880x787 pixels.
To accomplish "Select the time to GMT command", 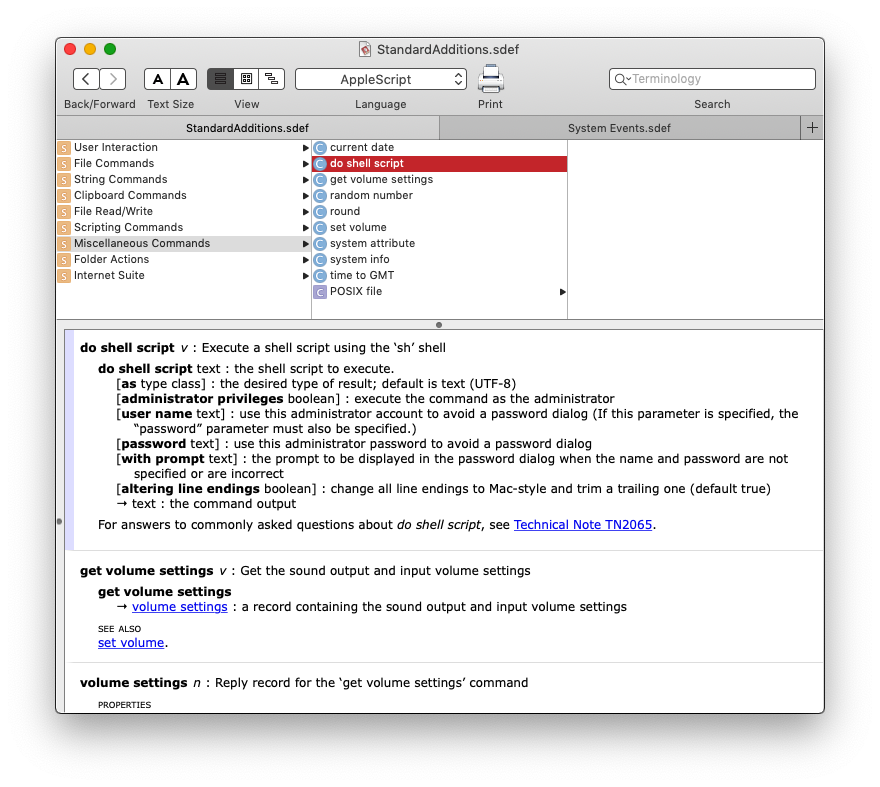I will coord(439,275).
